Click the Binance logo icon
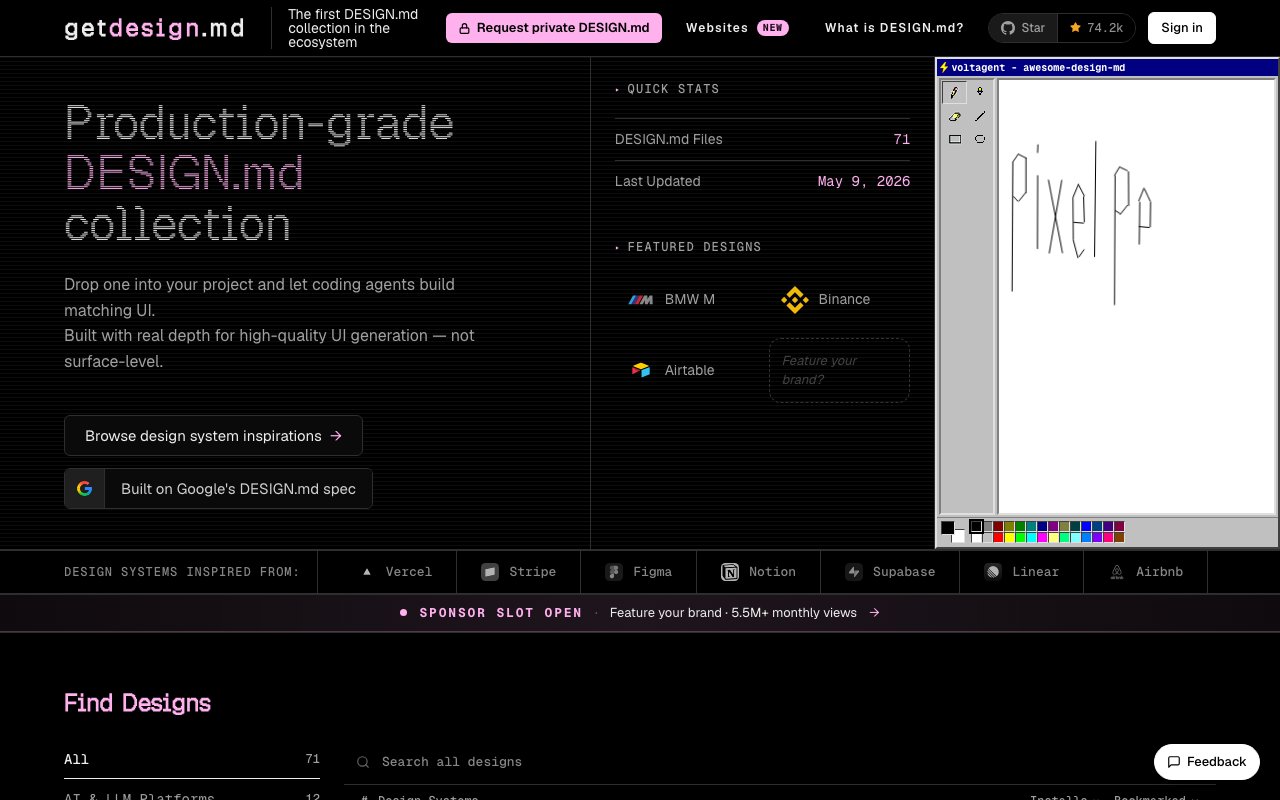The width and height of the screenshot is (1280, 800). (795, 300)
